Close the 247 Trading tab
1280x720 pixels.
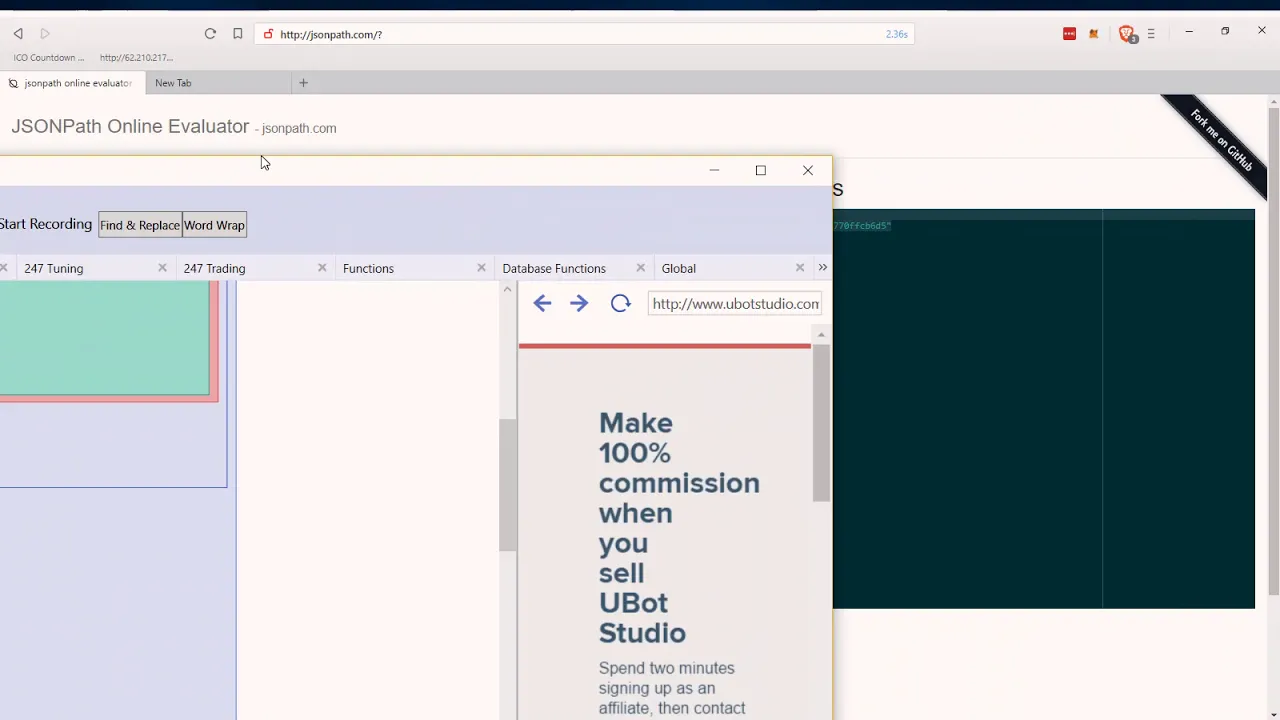(x=322, y=268)
